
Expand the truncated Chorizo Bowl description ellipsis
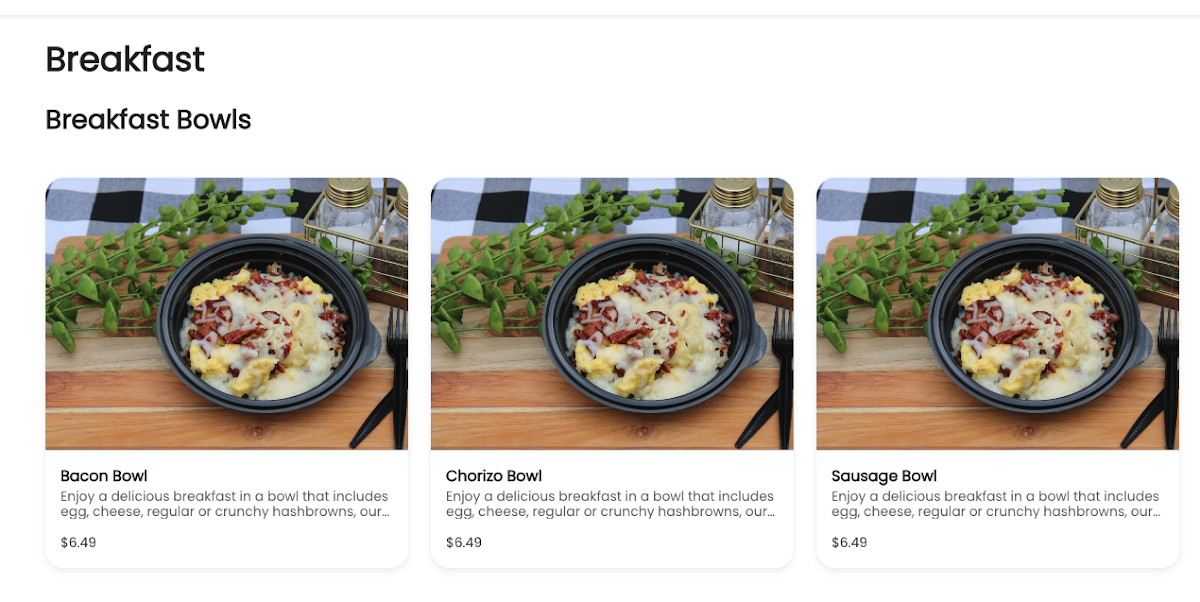tap(769, 512)
